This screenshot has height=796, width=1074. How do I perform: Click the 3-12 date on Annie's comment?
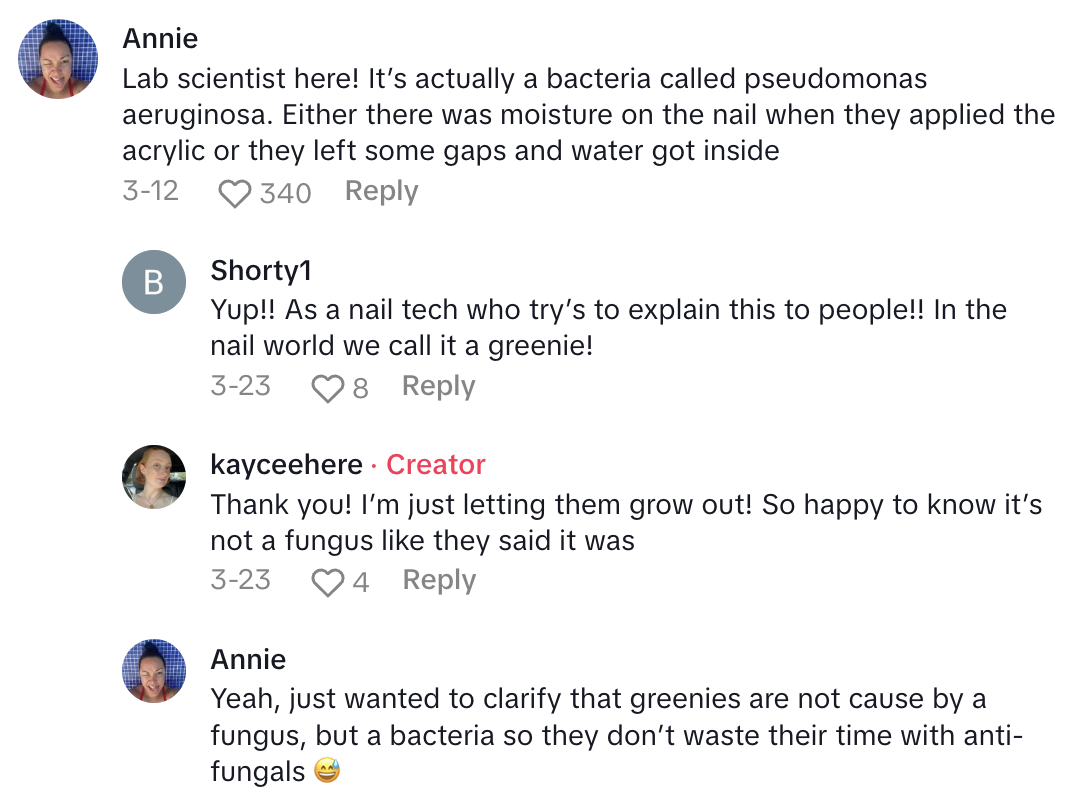tap(150, 191)
